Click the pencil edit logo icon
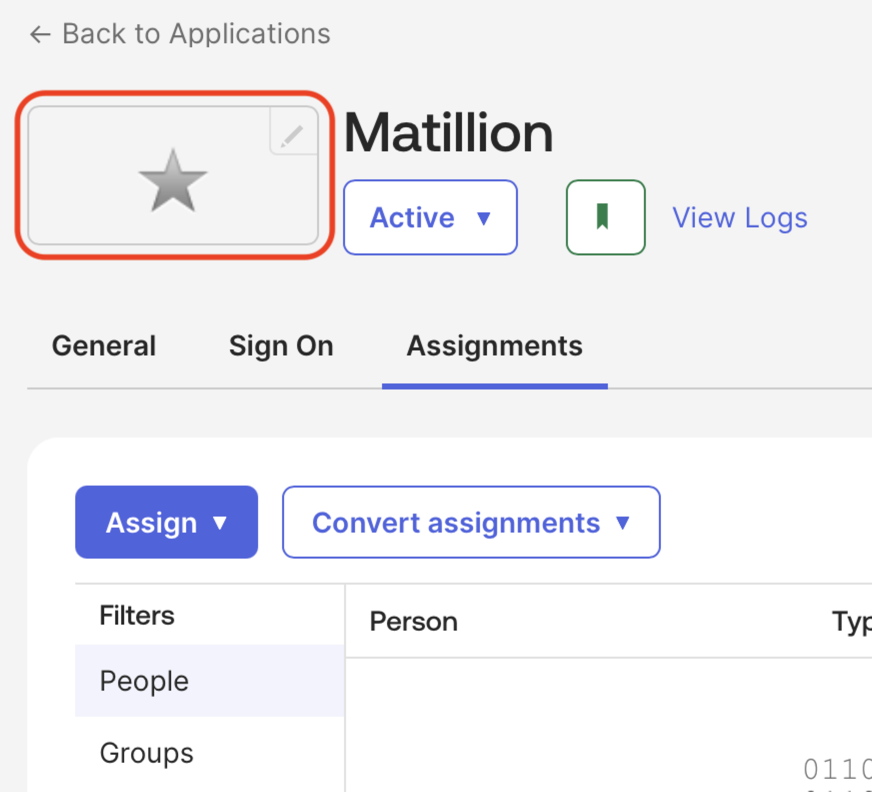Image resolution: width=872 pixels, height=792 pixels. 292,134
